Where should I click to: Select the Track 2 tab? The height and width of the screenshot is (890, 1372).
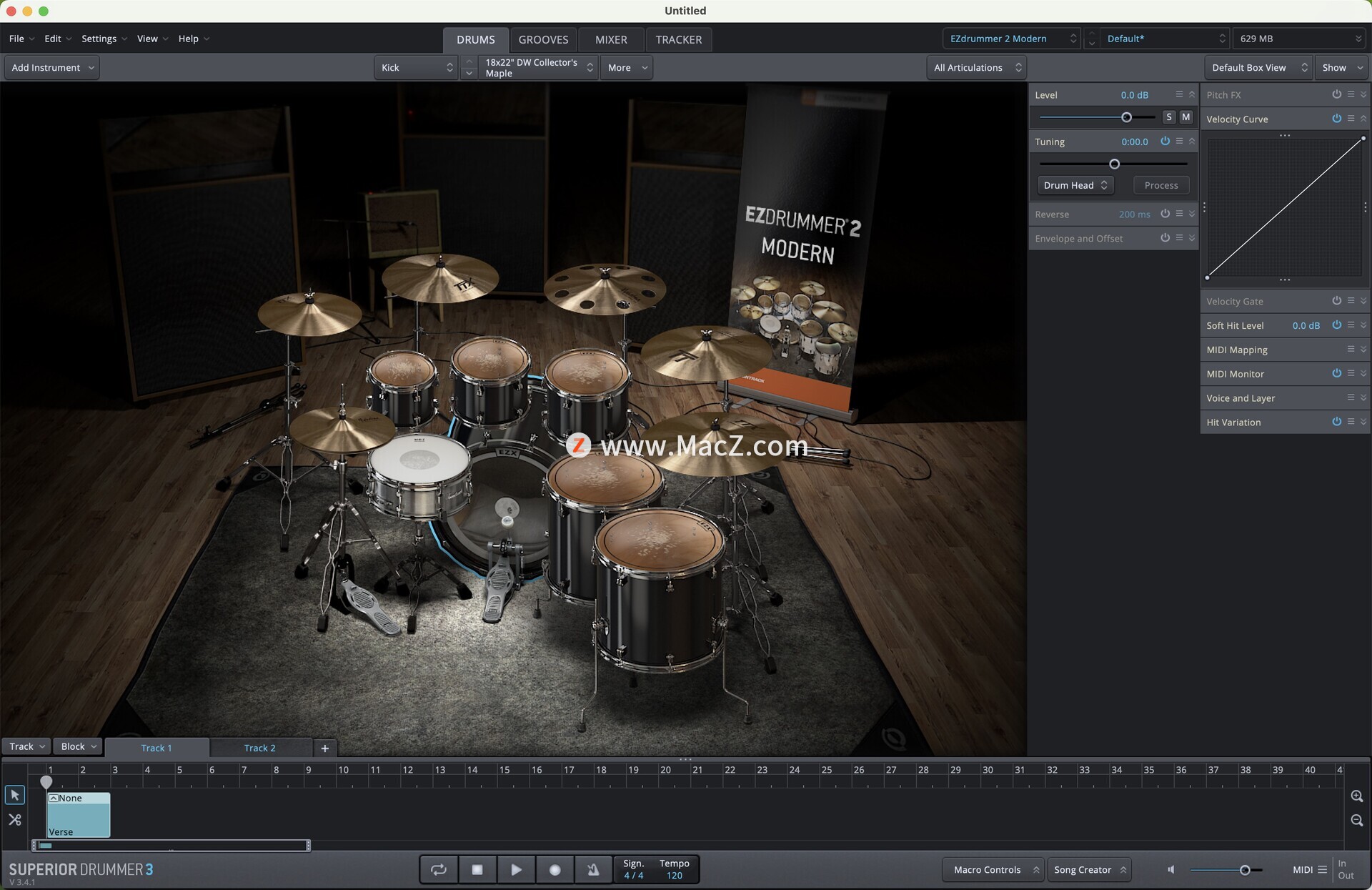point(260,748)
